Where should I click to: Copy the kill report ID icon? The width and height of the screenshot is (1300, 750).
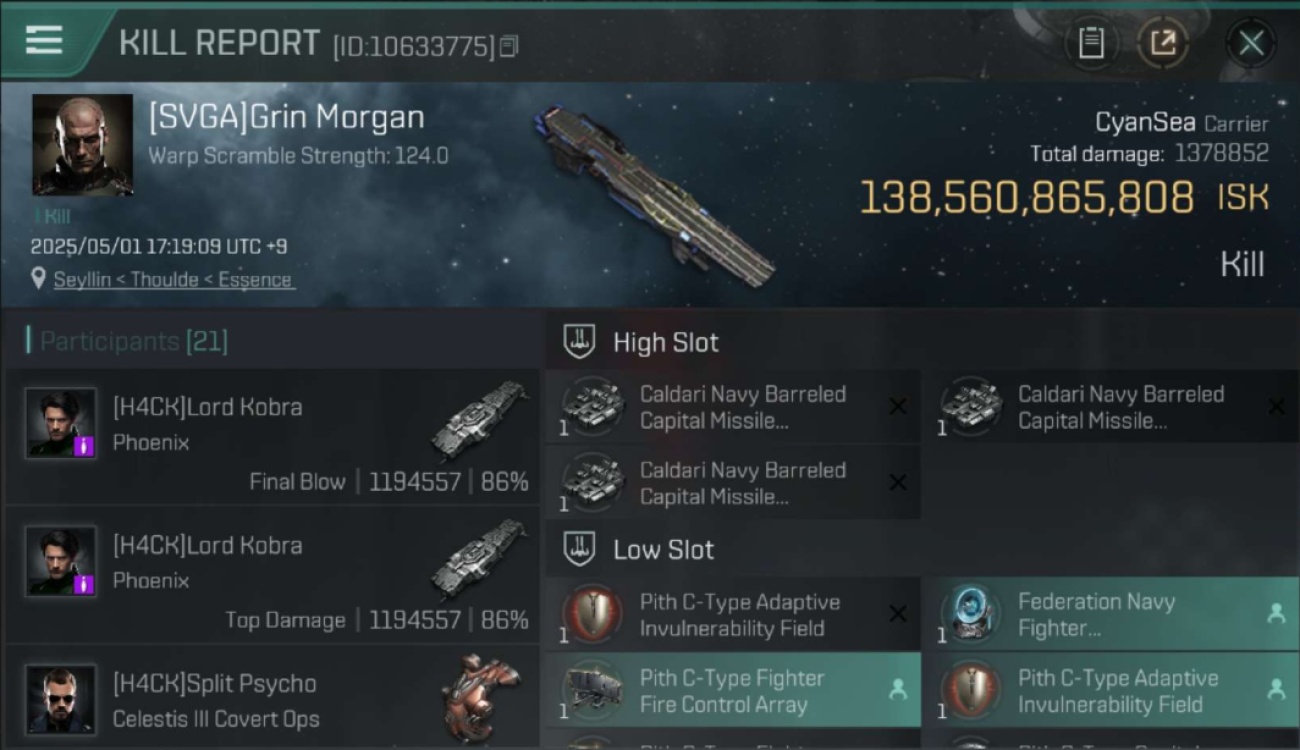(x=509, y=46)
